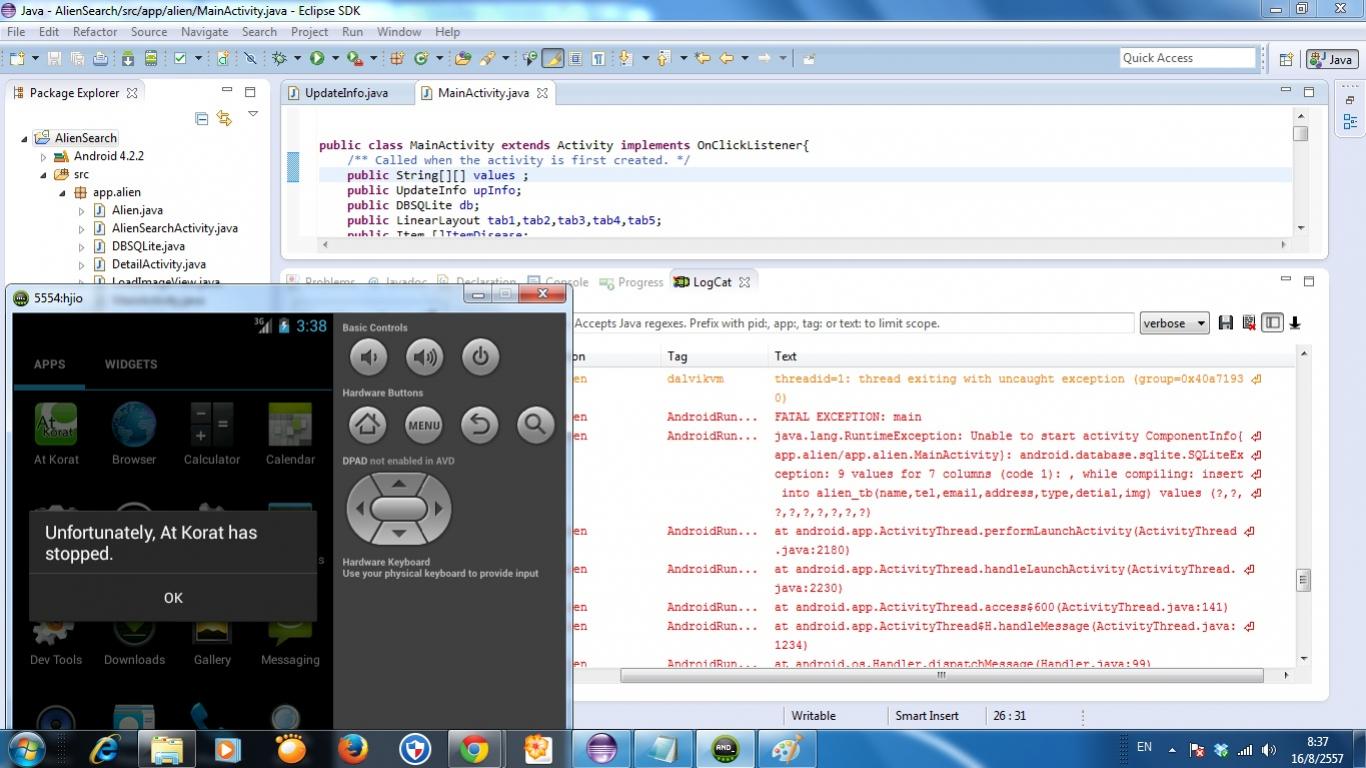Click the Debug bug icon
The width and height of the screenshot is (1366, 768).
click(x=280, y=58)
